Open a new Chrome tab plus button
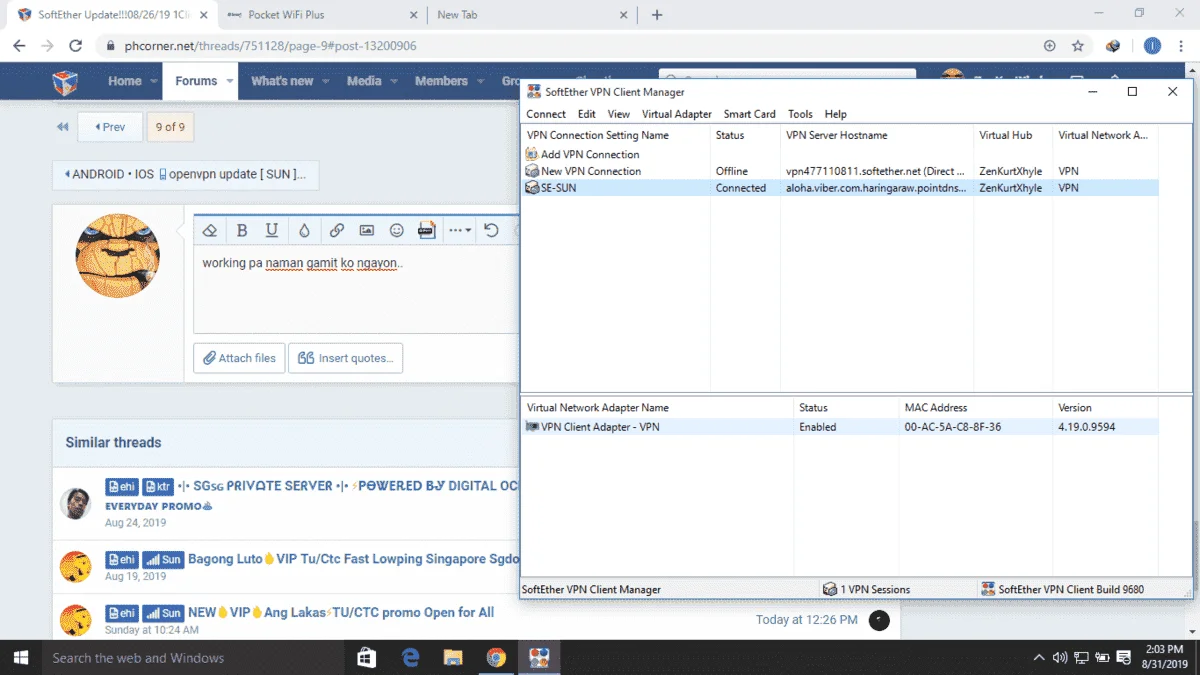The width and height of the screenshot is (1200, 675). (657, 15)
